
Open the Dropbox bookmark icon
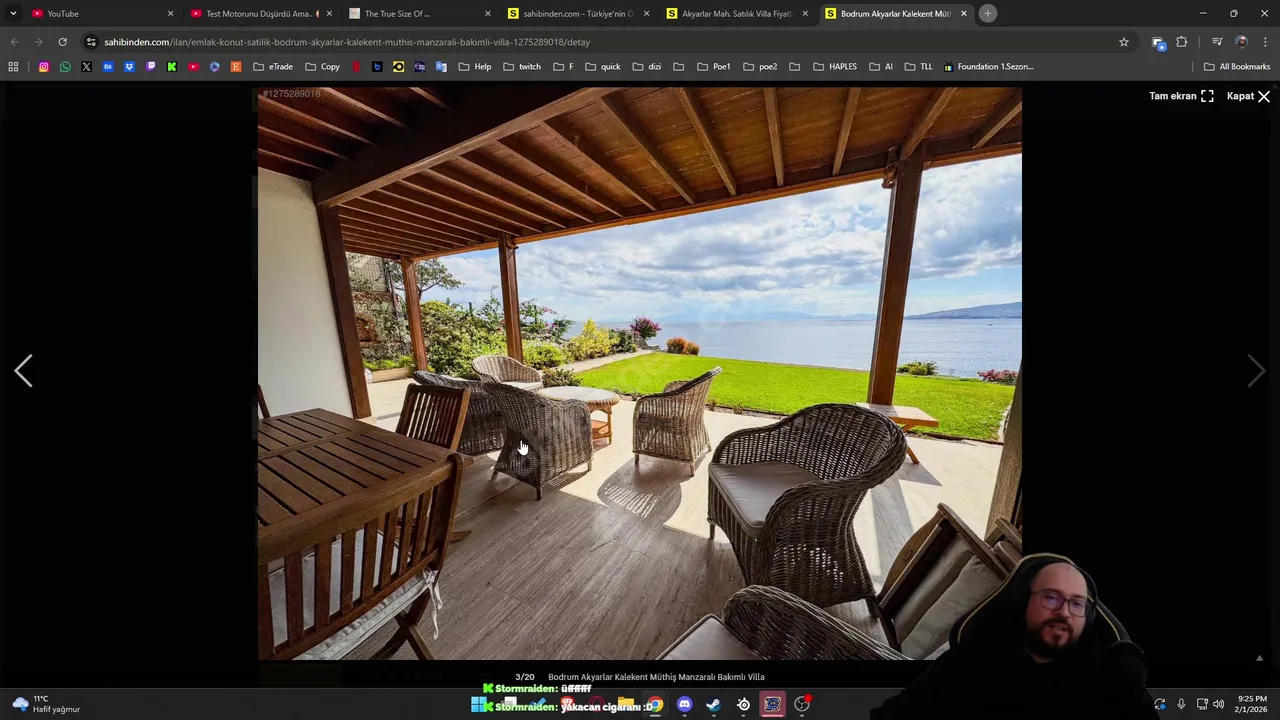pyautogui.click(x=129, y=67)
